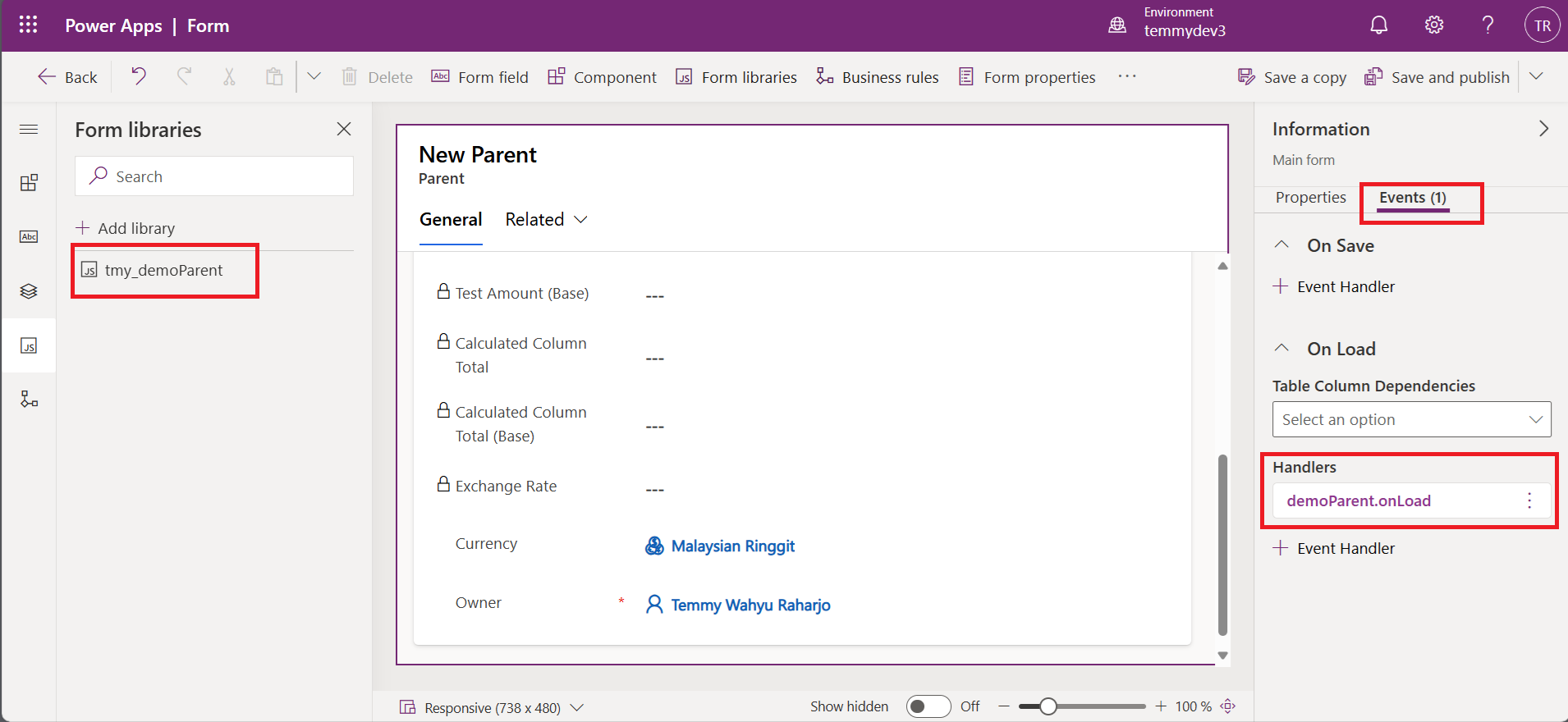Click the Temmy Wahyu Raharjo owner link

(750, 605)
